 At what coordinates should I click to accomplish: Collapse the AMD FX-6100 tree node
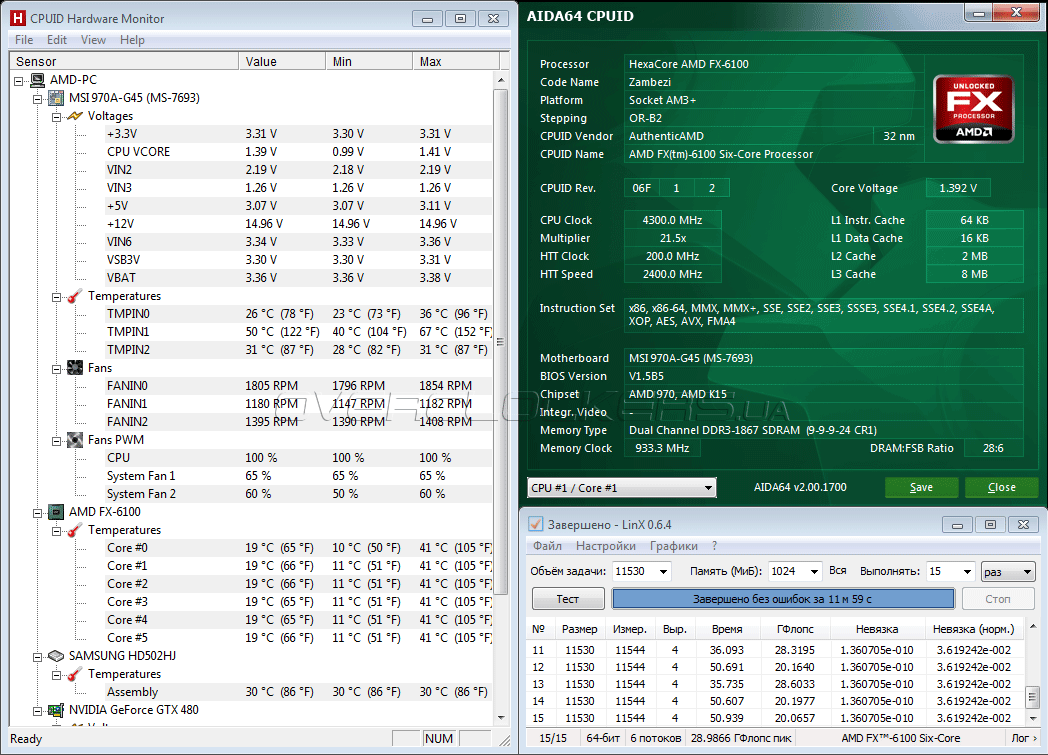(38, 512)
